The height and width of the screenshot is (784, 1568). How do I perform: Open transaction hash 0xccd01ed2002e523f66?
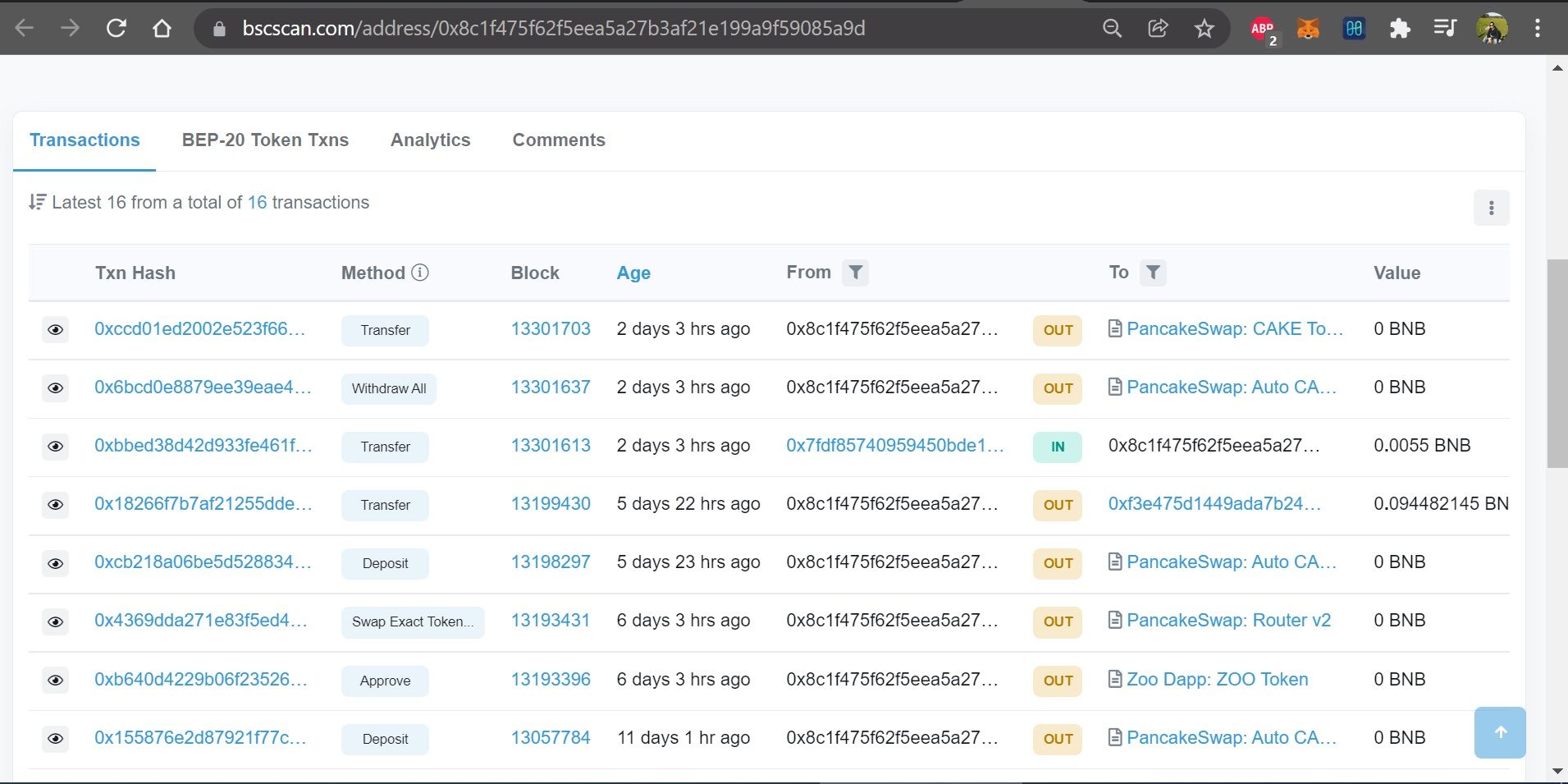(199, 329)
